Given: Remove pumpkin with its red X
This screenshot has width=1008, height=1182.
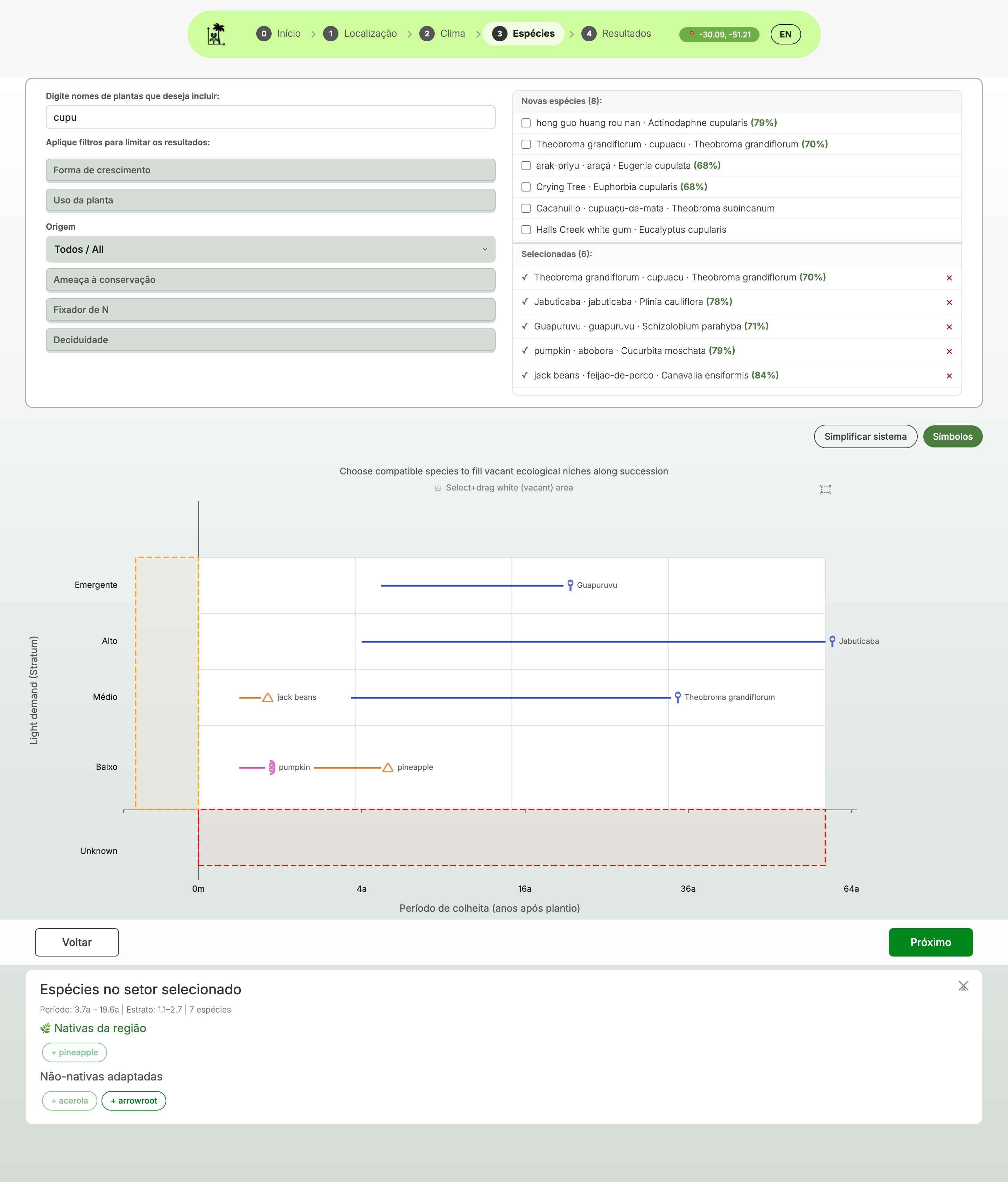Looking at the screenshot, I should (x=949, y=352).
